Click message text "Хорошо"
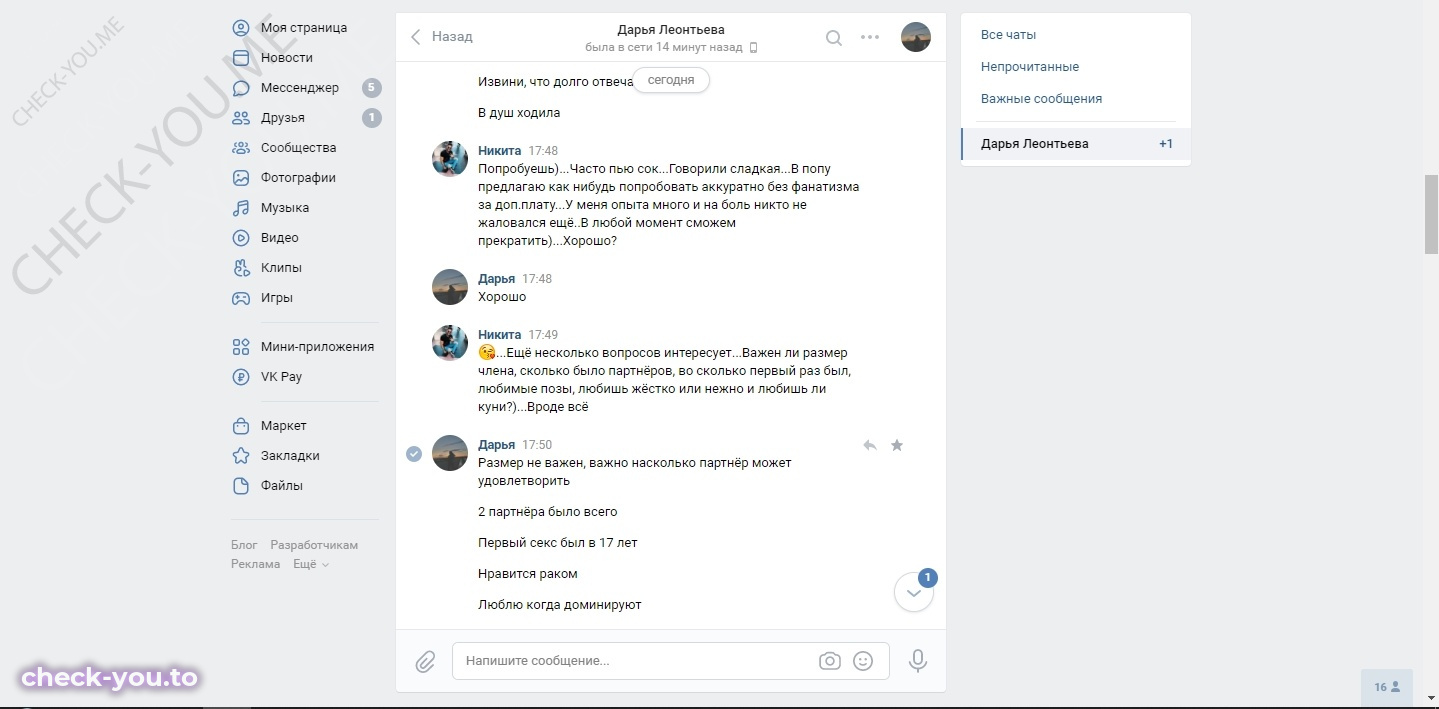This screenshot has width=1439, height=709. 502,297
